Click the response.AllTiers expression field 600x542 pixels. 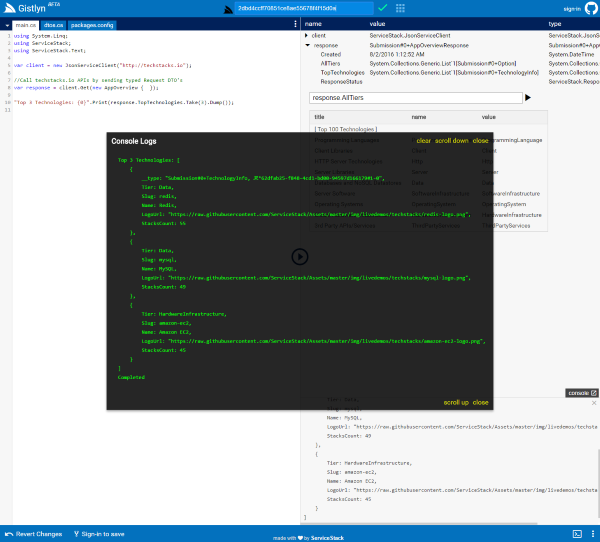[416, 98]
